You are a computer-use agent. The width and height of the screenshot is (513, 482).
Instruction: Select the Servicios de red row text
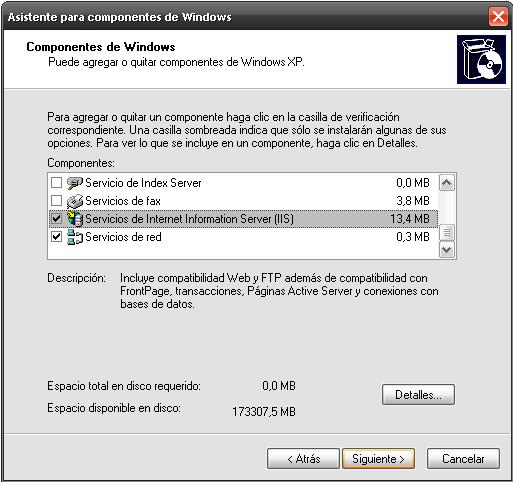click(x=123, y=237)
